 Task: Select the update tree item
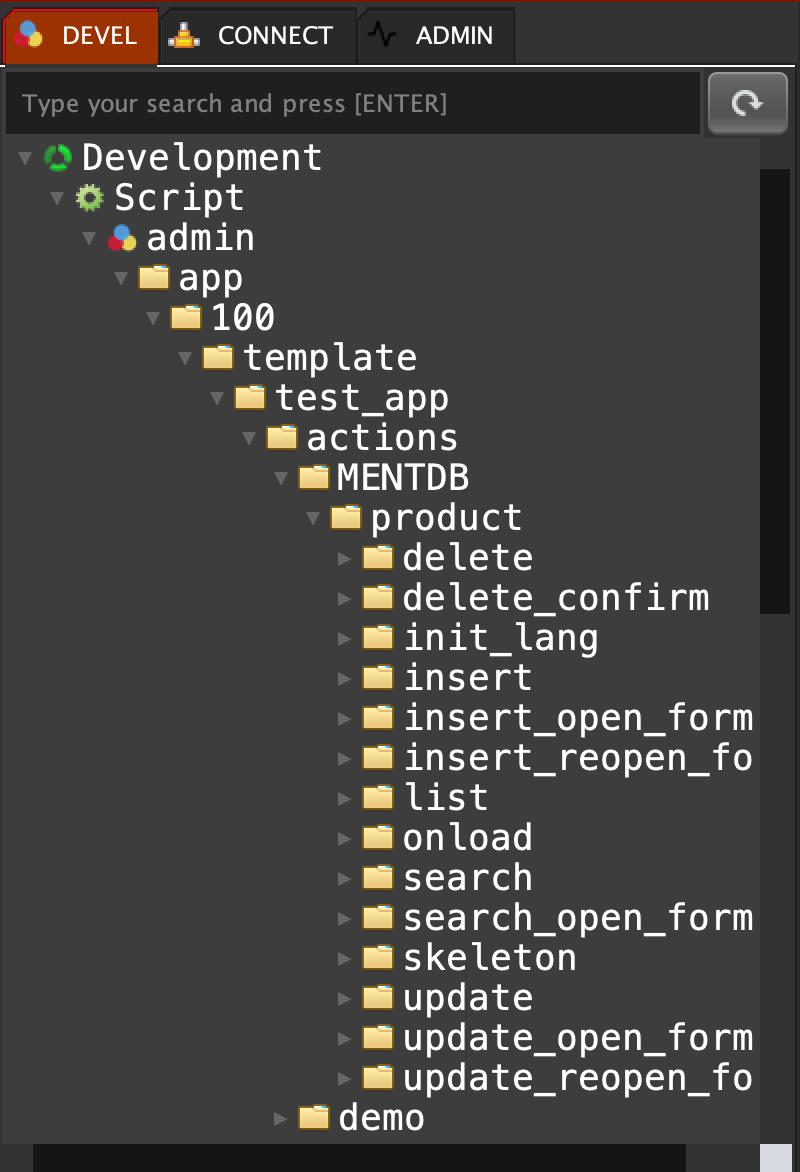pos(467,997)
